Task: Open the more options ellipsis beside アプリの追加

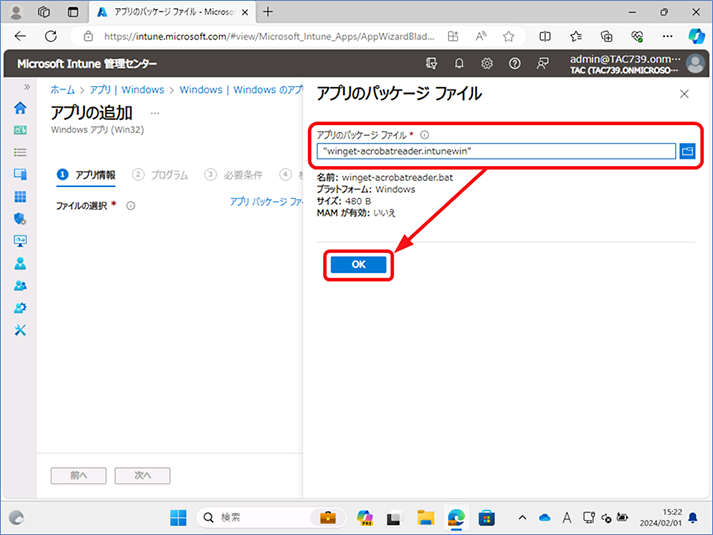Action: pyautogui.click(x=155, y=113)
